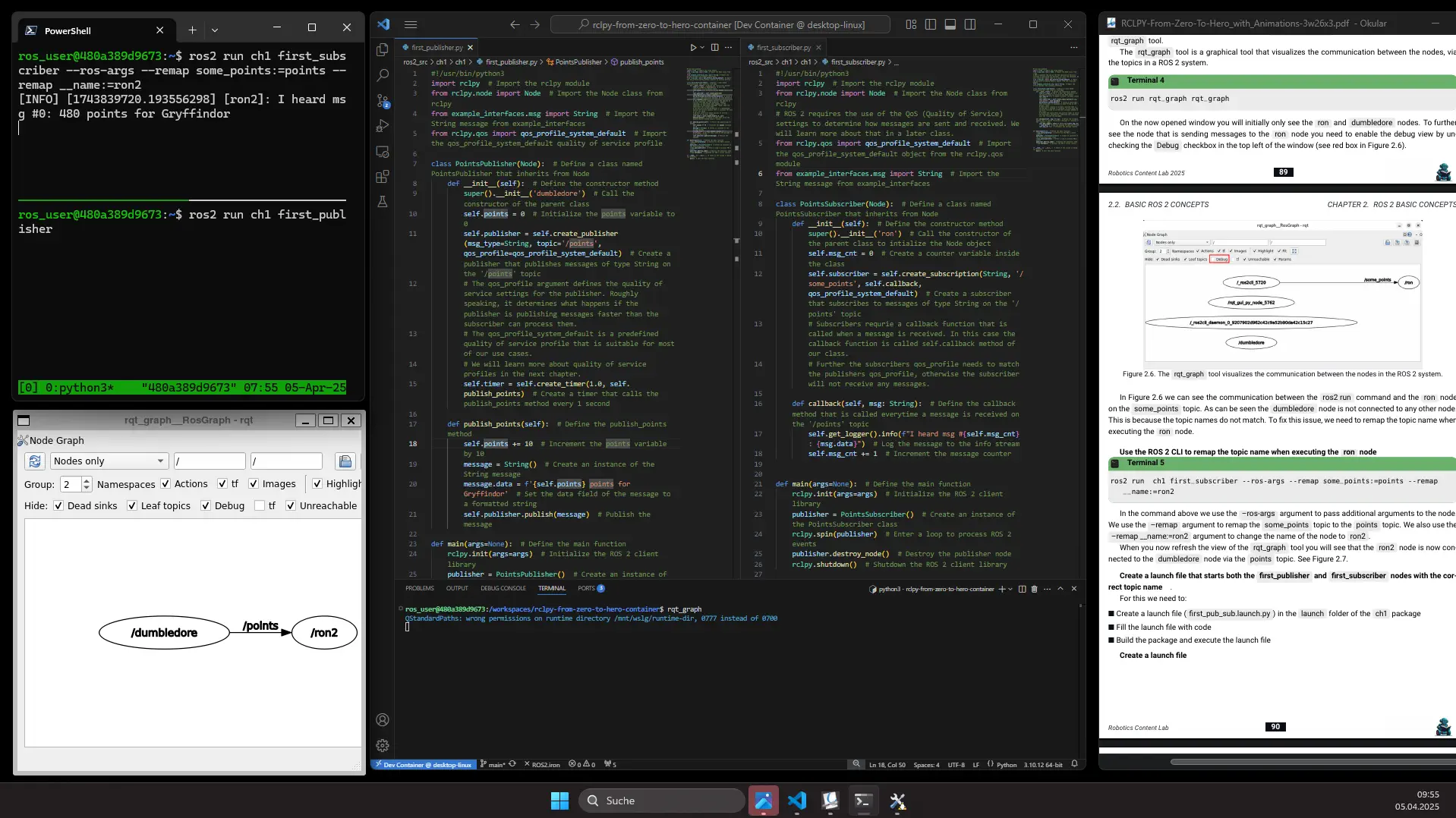Click the Dev Container remote status button
Image resolution: width=1456 pixels, height=818 pixels.
click(424, 764)
